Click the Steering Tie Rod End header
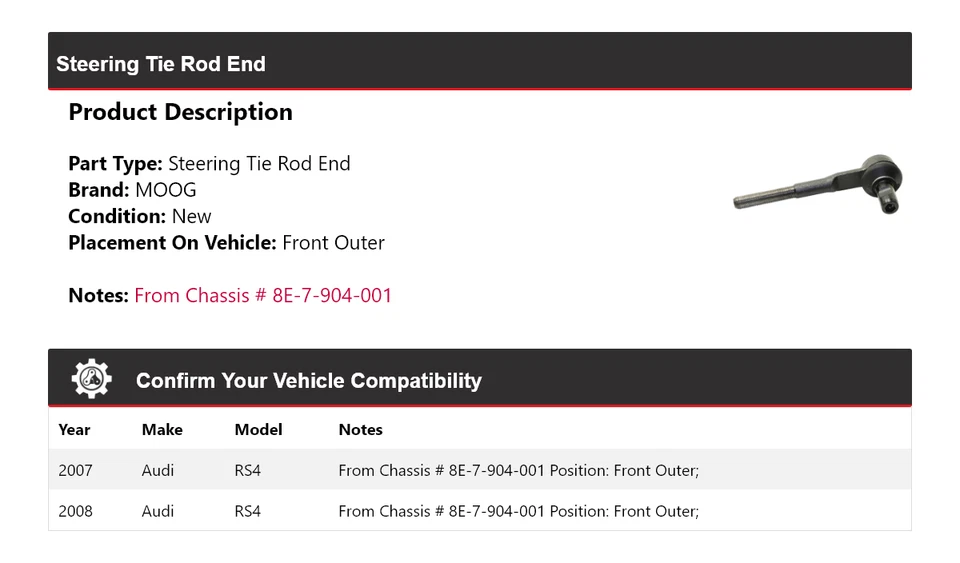The image size is (960, 563). pos(161,64)
